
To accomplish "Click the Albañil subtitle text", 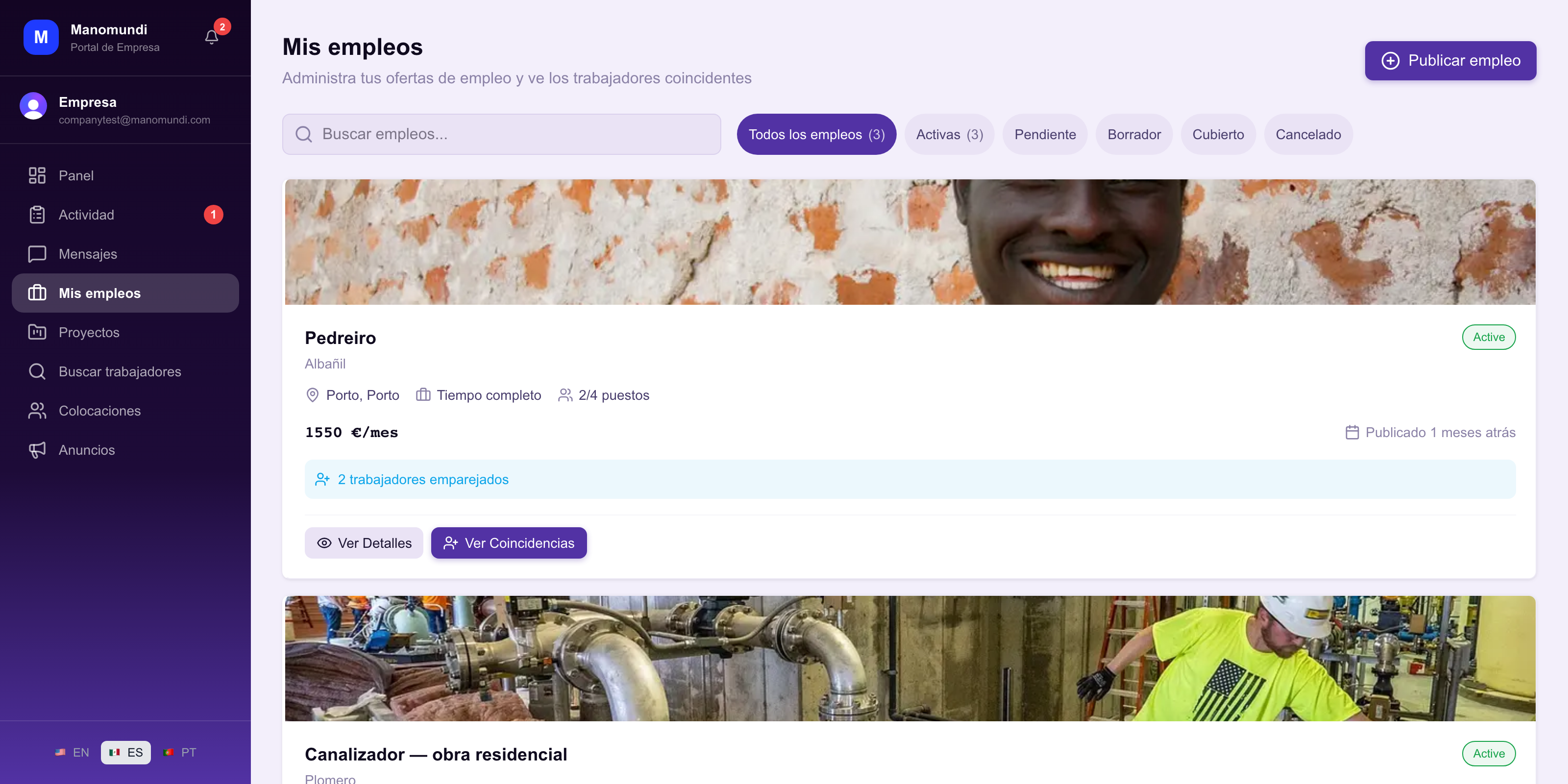I will (325, 364).
